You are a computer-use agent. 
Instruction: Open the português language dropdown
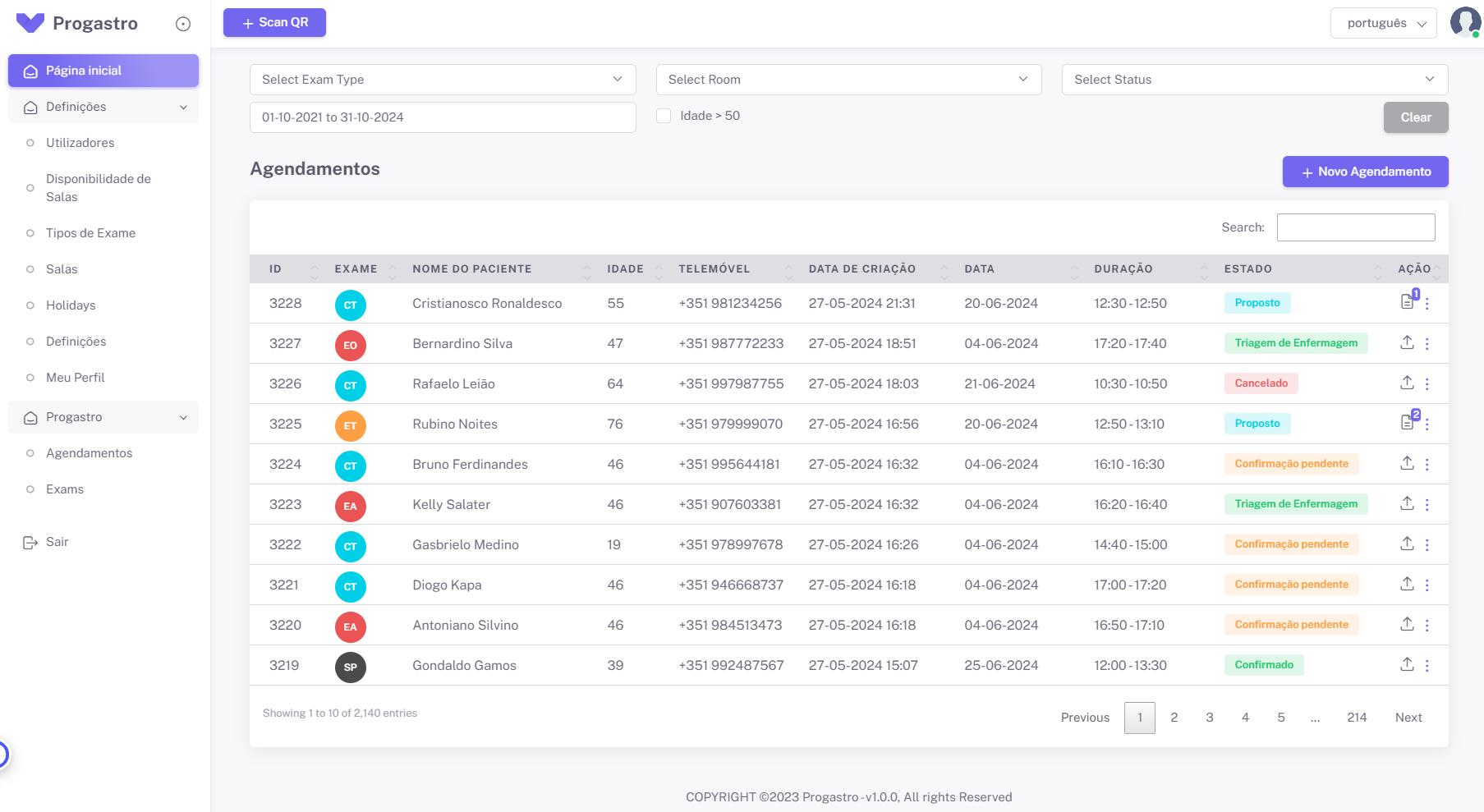coord(1384,23)
